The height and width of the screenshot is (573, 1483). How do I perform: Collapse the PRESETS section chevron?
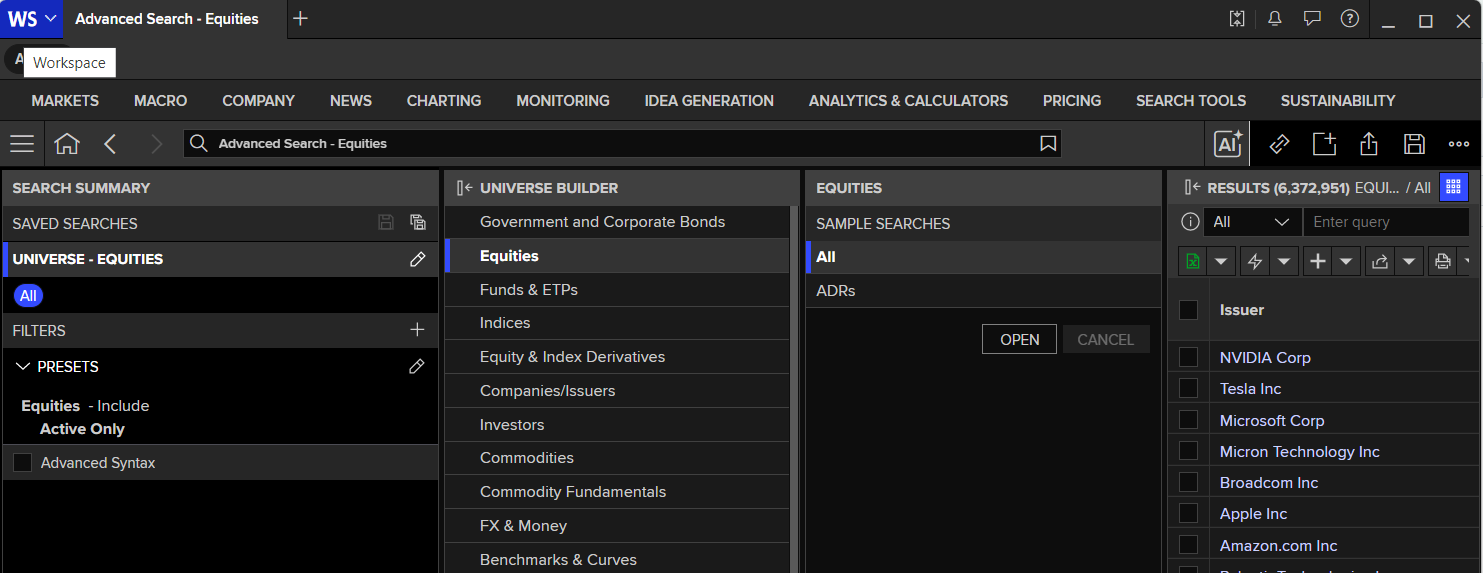coord(24,367)
